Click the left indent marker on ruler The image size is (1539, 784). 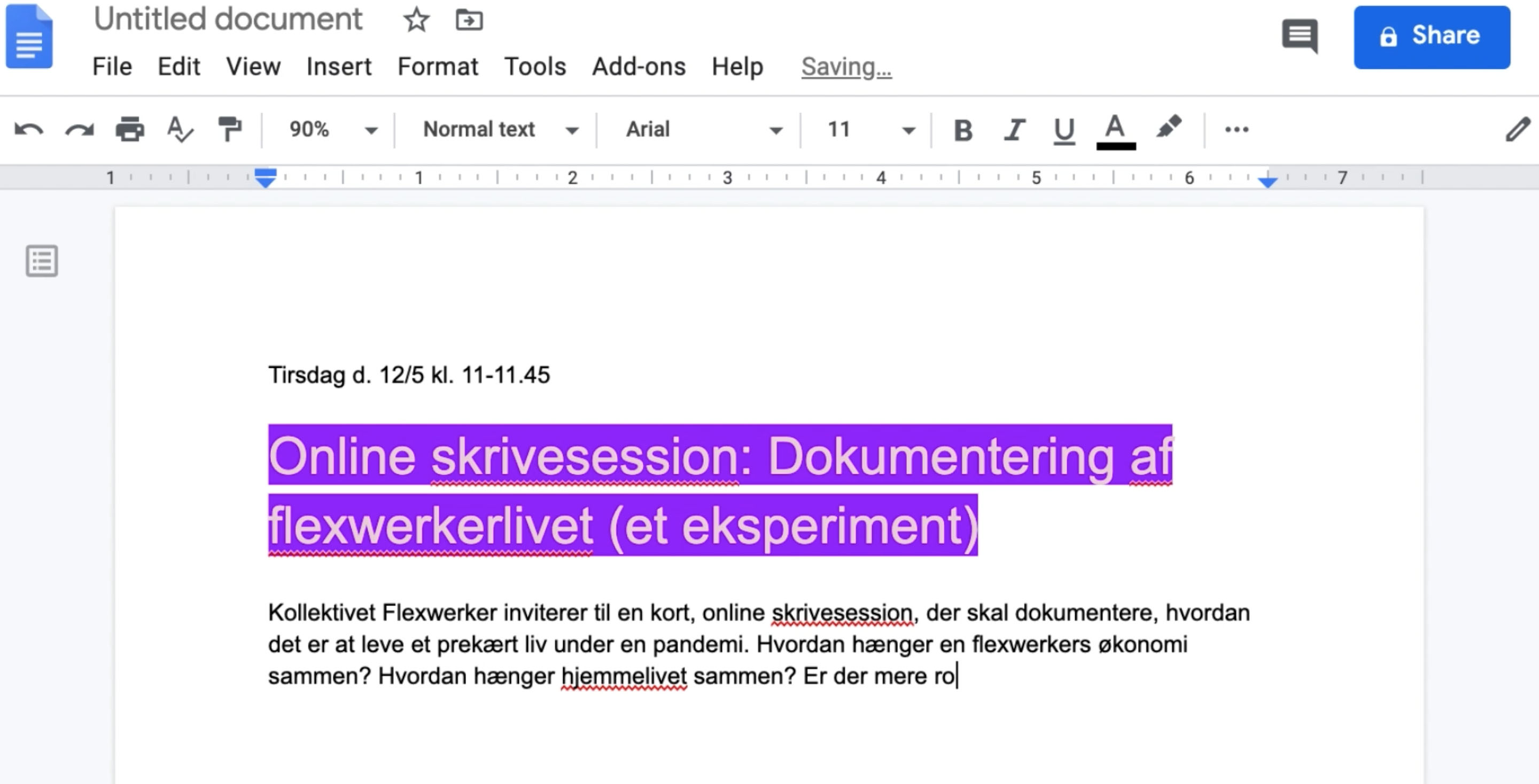pos(265,178)
